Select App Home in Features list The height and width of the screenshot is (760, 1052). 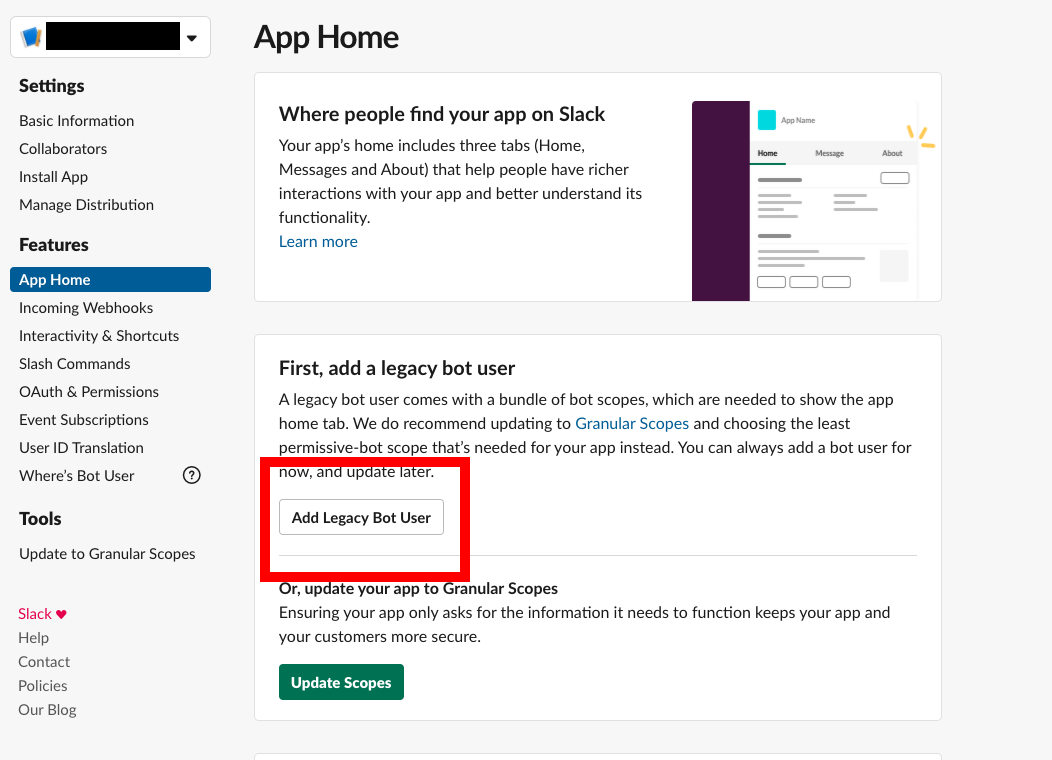click(111, 280)
